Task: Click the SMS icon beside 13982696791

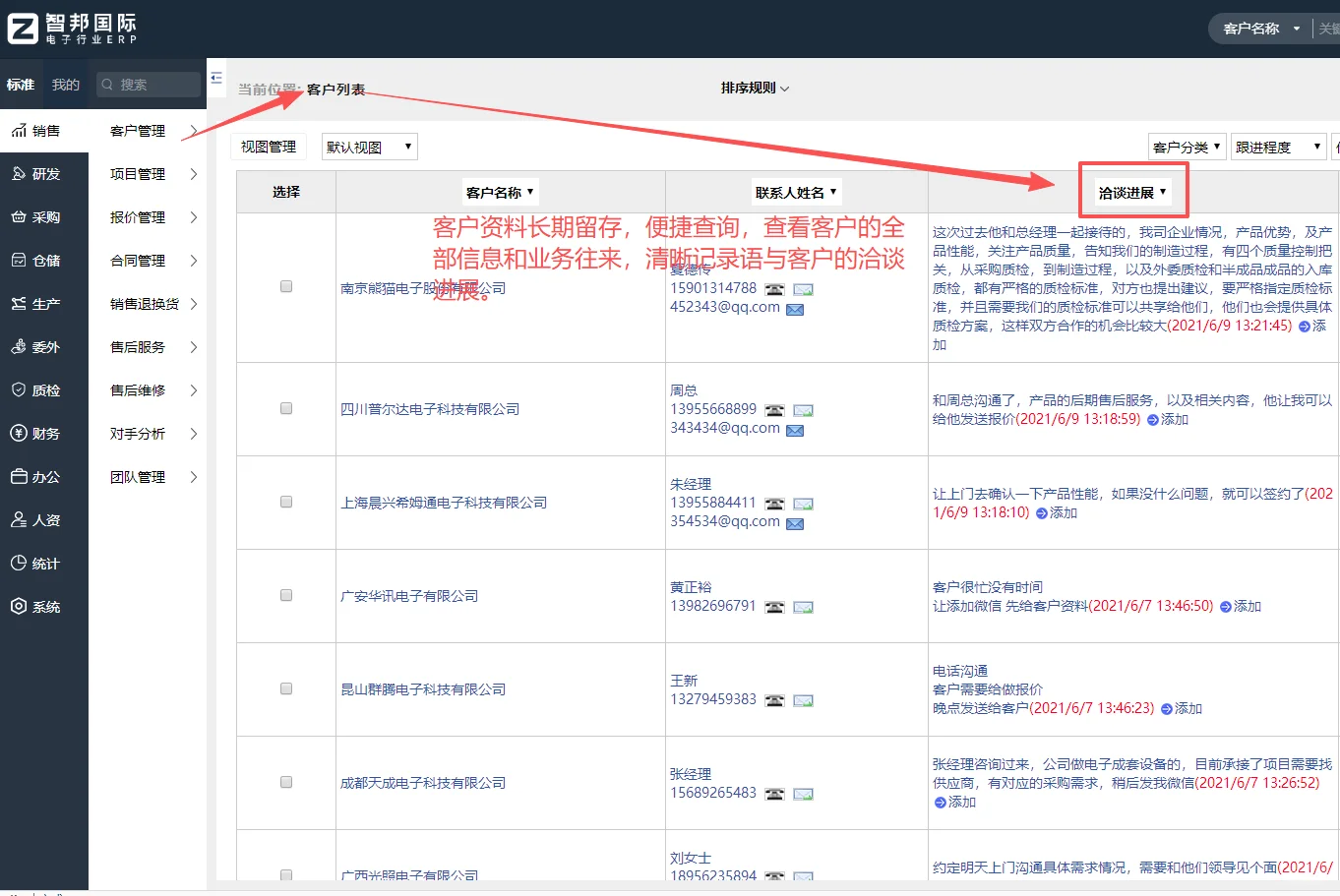Action: tap(804, 607)
